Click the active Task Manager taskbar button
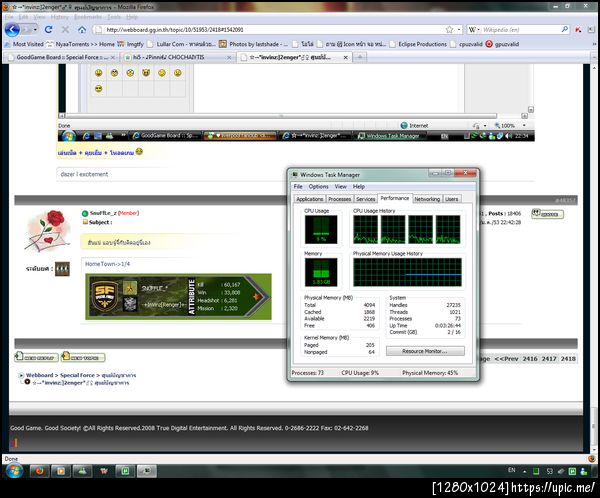Image resolution: width=600 pixels, height=498 pixels. [x=147, y=471]
